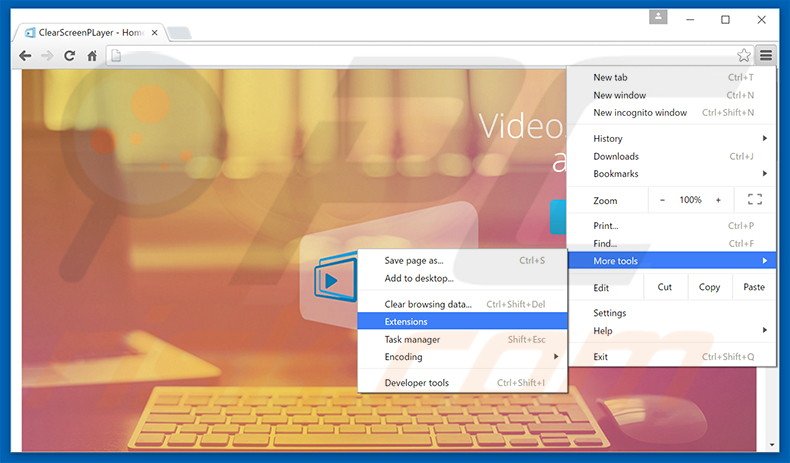Click the address bar field
The height and width of the screenshot is (463, 790).
pos(428,55)
